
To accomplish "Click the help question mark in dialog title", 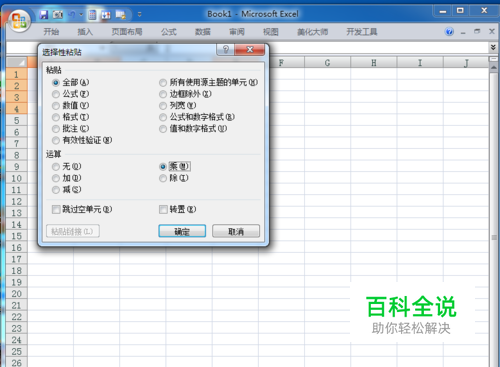I will [x=225, y=50].
